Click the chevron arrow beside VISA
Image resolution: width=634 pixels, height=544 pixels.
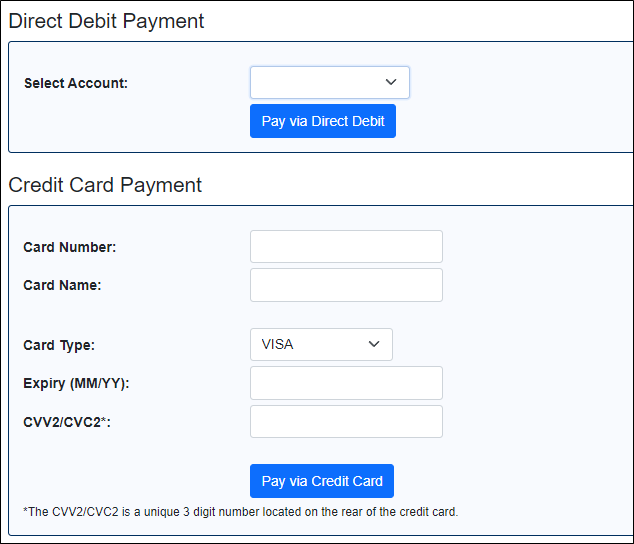pyautogui.click(x=374, y=344)
